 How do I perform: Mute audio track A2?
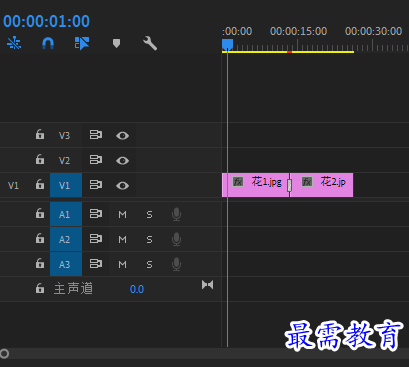click(122, 239)
